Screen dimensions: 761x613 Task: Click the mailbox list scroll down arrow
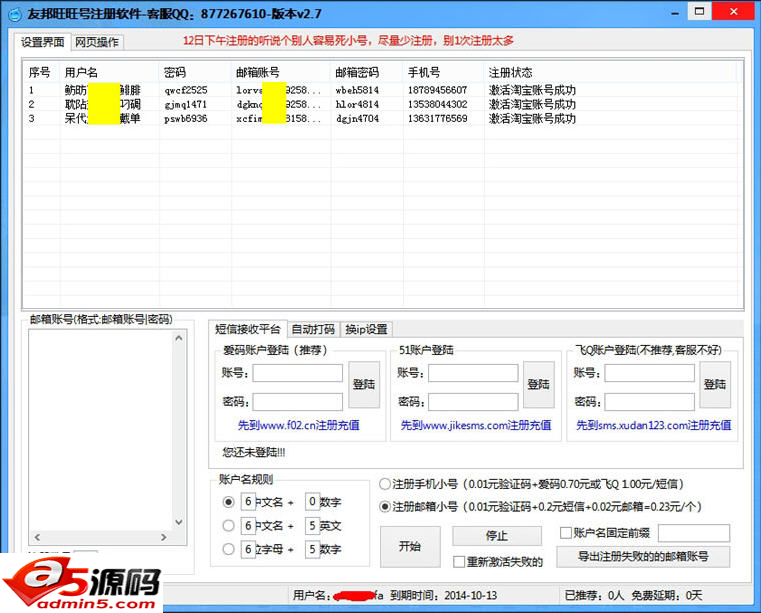179,522
